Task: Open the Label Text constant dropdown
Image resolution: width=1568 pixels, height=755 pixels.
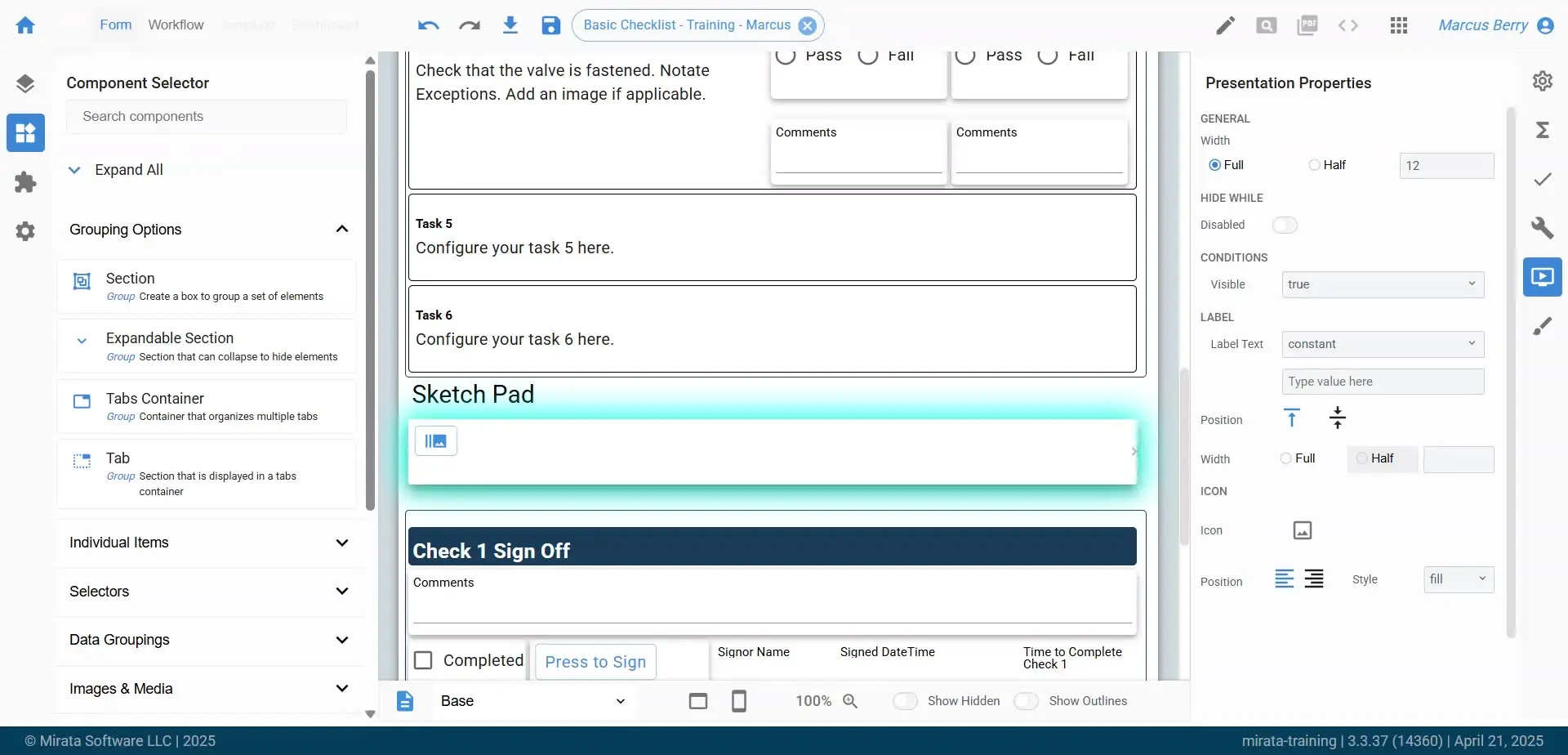Action: tap(1383, 344)
